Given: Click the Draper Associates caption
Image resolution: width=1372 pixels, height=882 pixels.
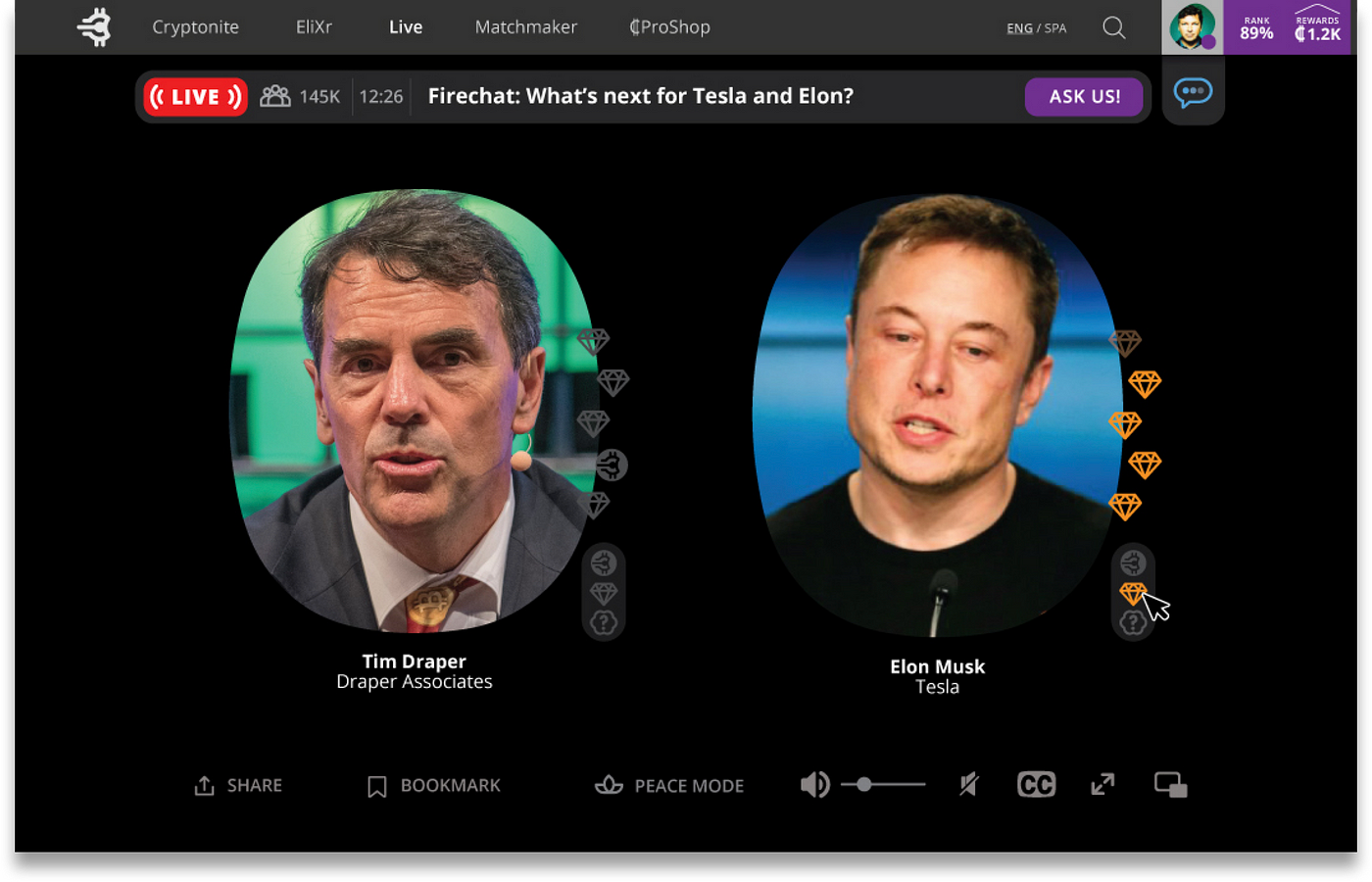Looking at the screenshot, I should point(414,682).
